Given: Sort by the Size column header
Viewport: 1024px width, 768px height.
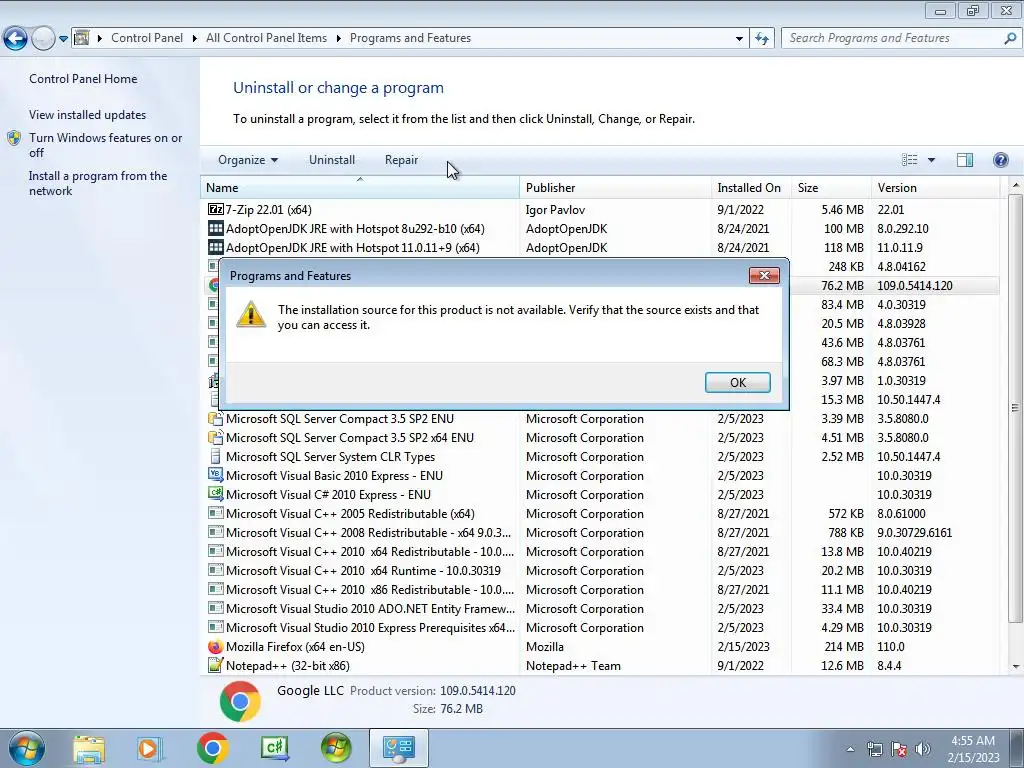Looking at the screenshot, I should pyautogui.click(x=831, y=188).
